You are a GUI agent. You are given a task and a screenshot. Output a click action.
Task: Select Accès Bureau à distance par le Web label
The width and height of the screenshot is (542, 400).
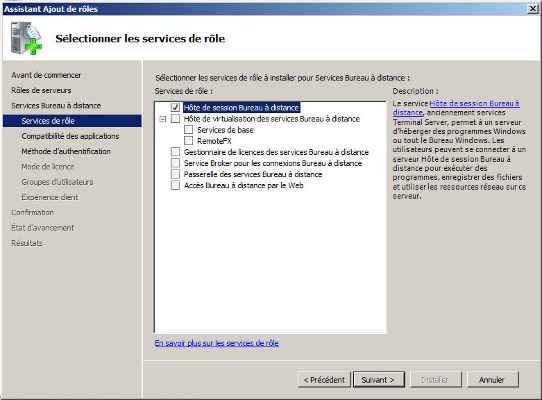[x=243, y=185]
